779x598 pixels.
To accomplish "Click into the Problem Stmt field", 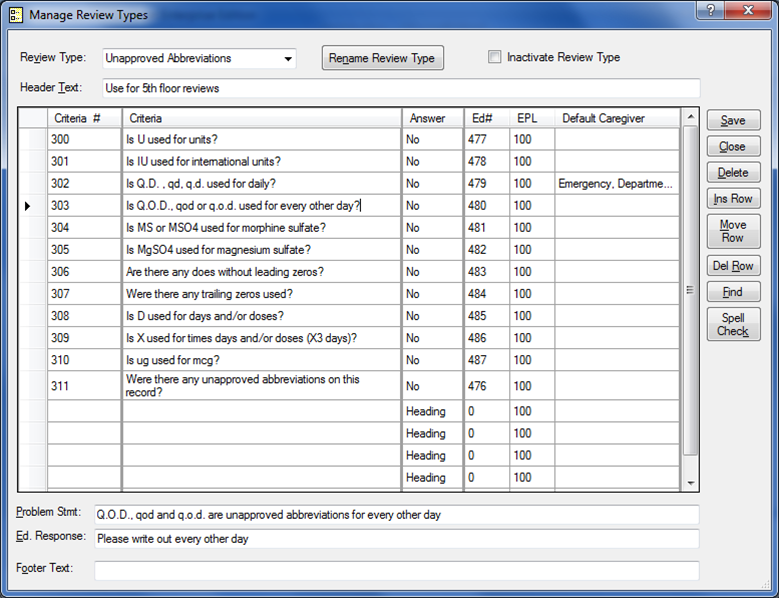I will click(x=396, y=515).
